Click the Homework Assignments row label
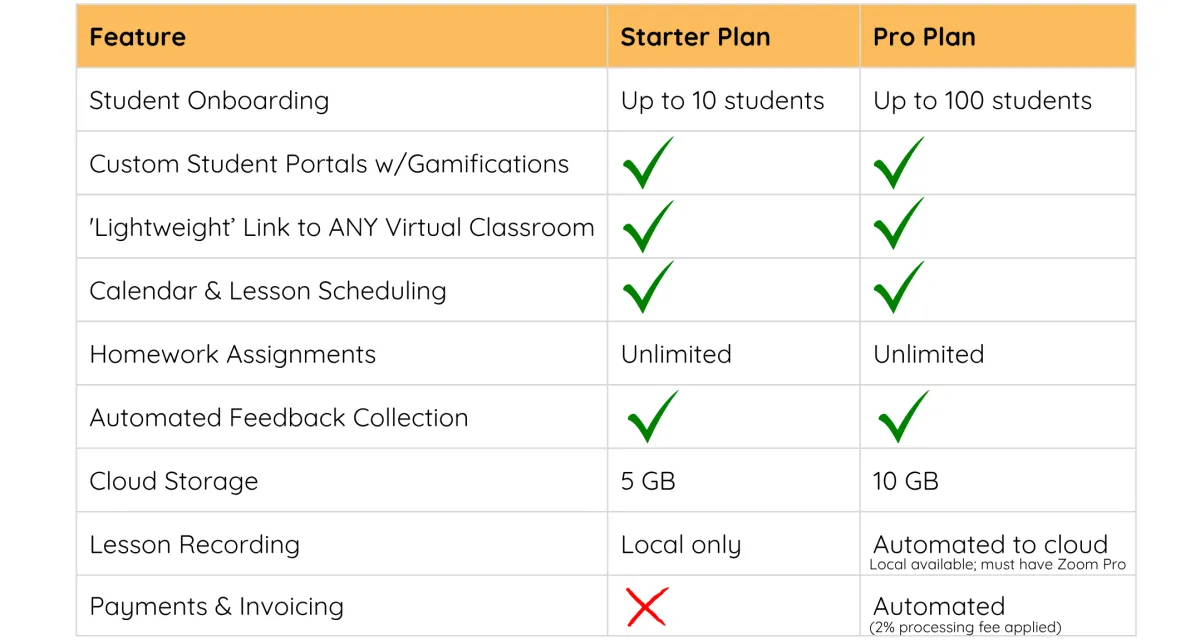The image size is (1200, 640). [232, 355]
